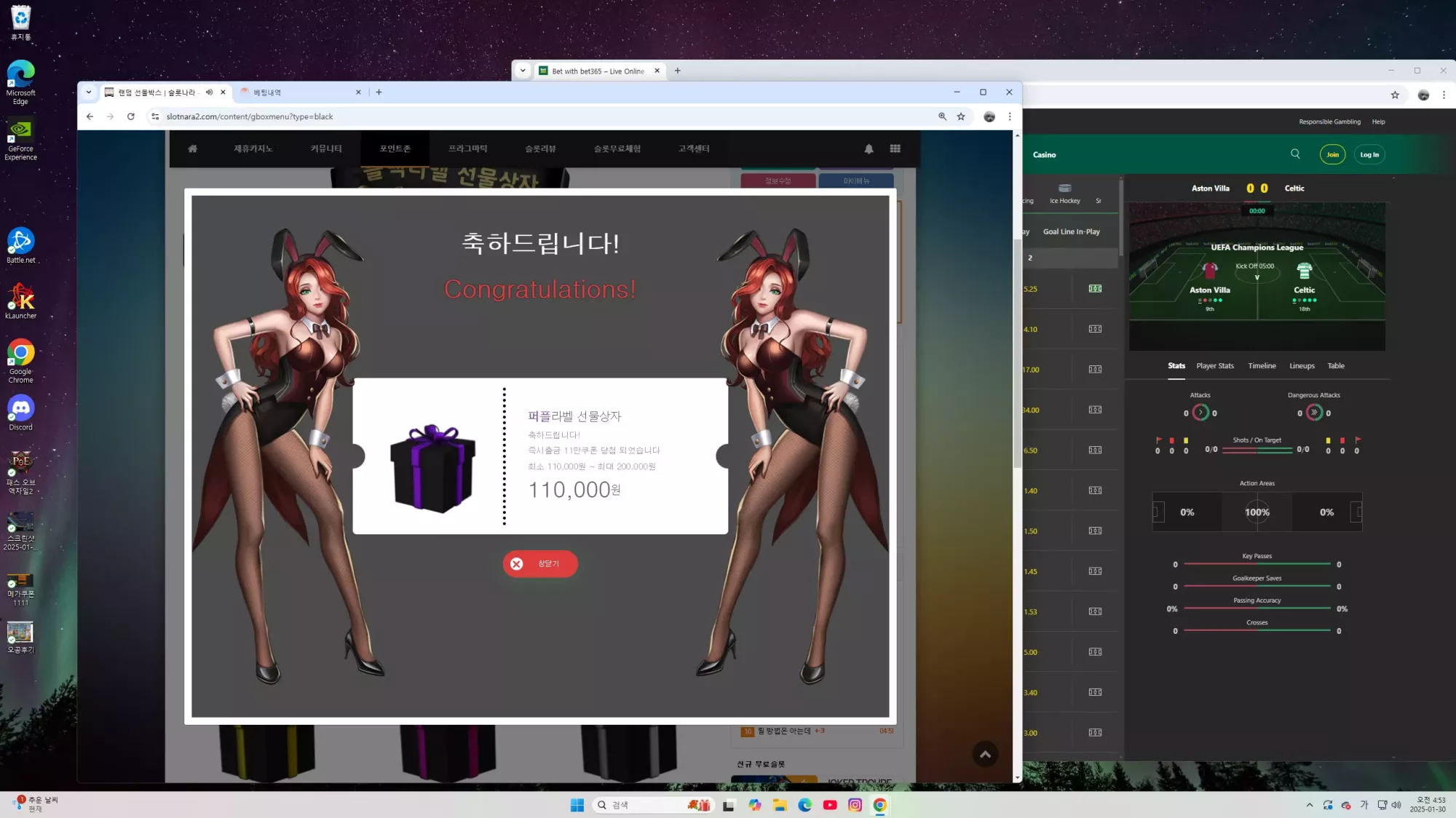1456x818 pixels.
Task: Switch to the Lineups tab
Action: (1302, 366)
